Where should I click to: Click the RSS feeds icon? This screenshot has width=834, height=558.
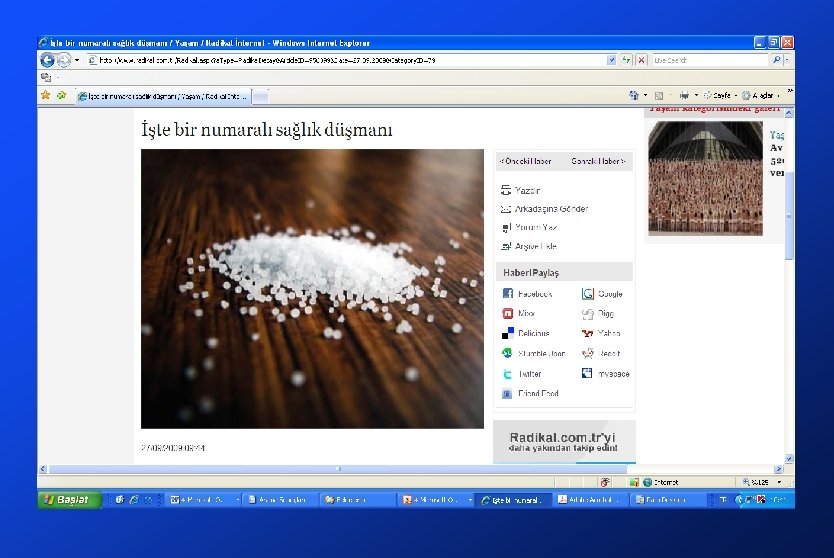[x=659, y=96]
